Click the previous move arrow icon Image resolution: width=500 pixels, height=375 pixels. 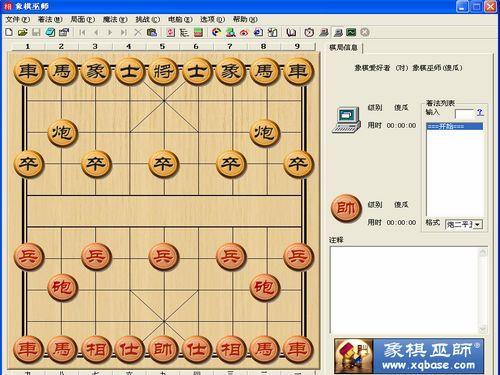pos(96,32)
